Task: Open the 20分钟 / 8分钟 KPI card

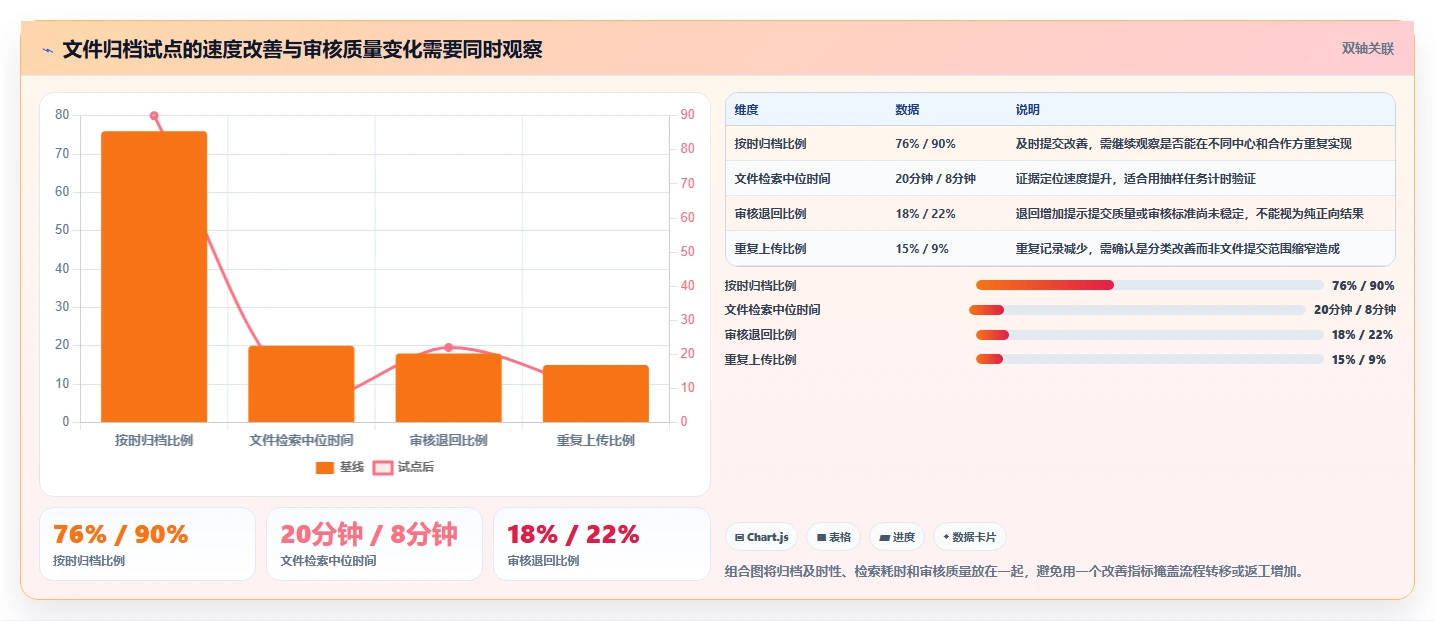Action: (x=374, y=544)
